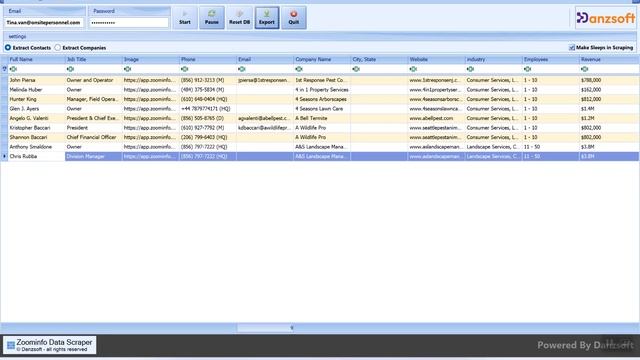
Task: Click the $788,000 revenue cell
Action: [x=609, y=80]
